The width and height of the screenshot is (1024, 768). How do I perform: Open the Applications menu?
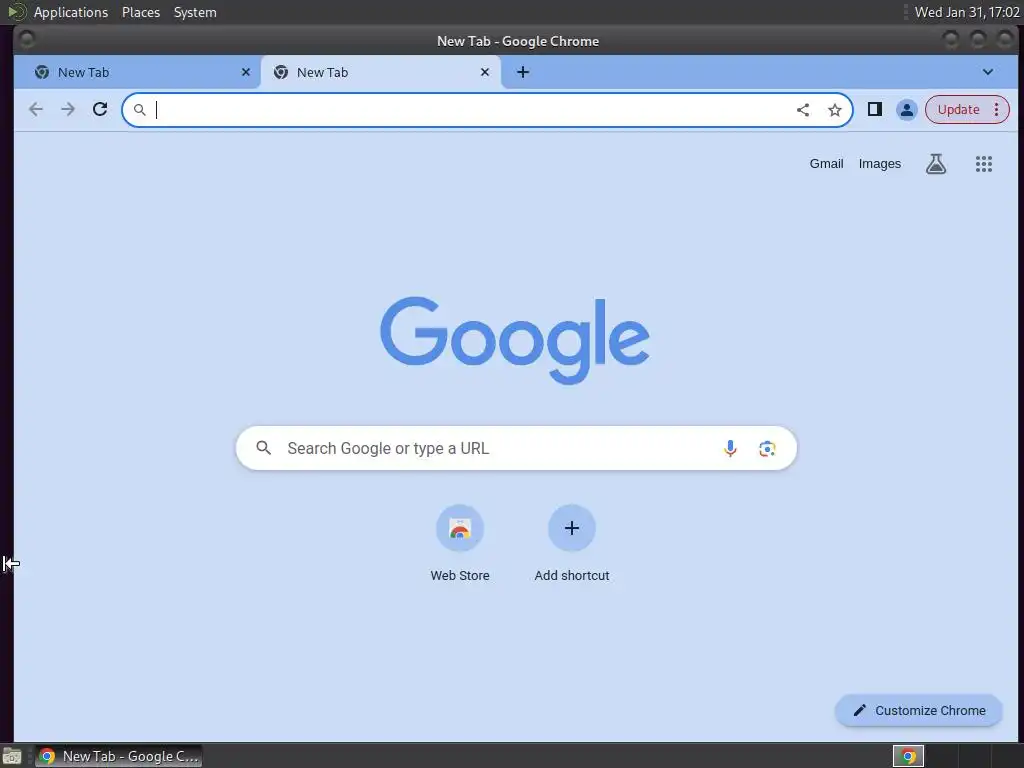click(71, 12)
